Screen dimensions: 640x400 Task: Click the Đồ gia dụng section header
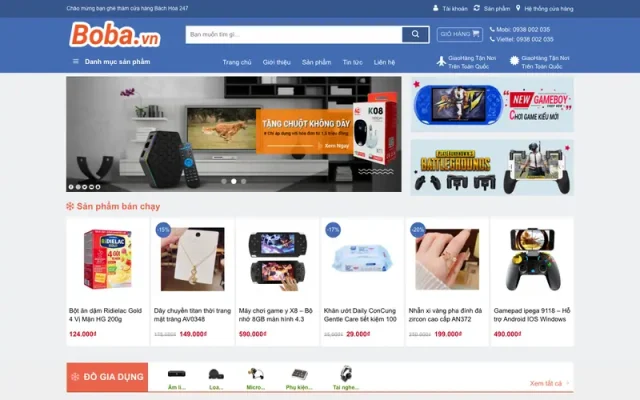(107, 377)
